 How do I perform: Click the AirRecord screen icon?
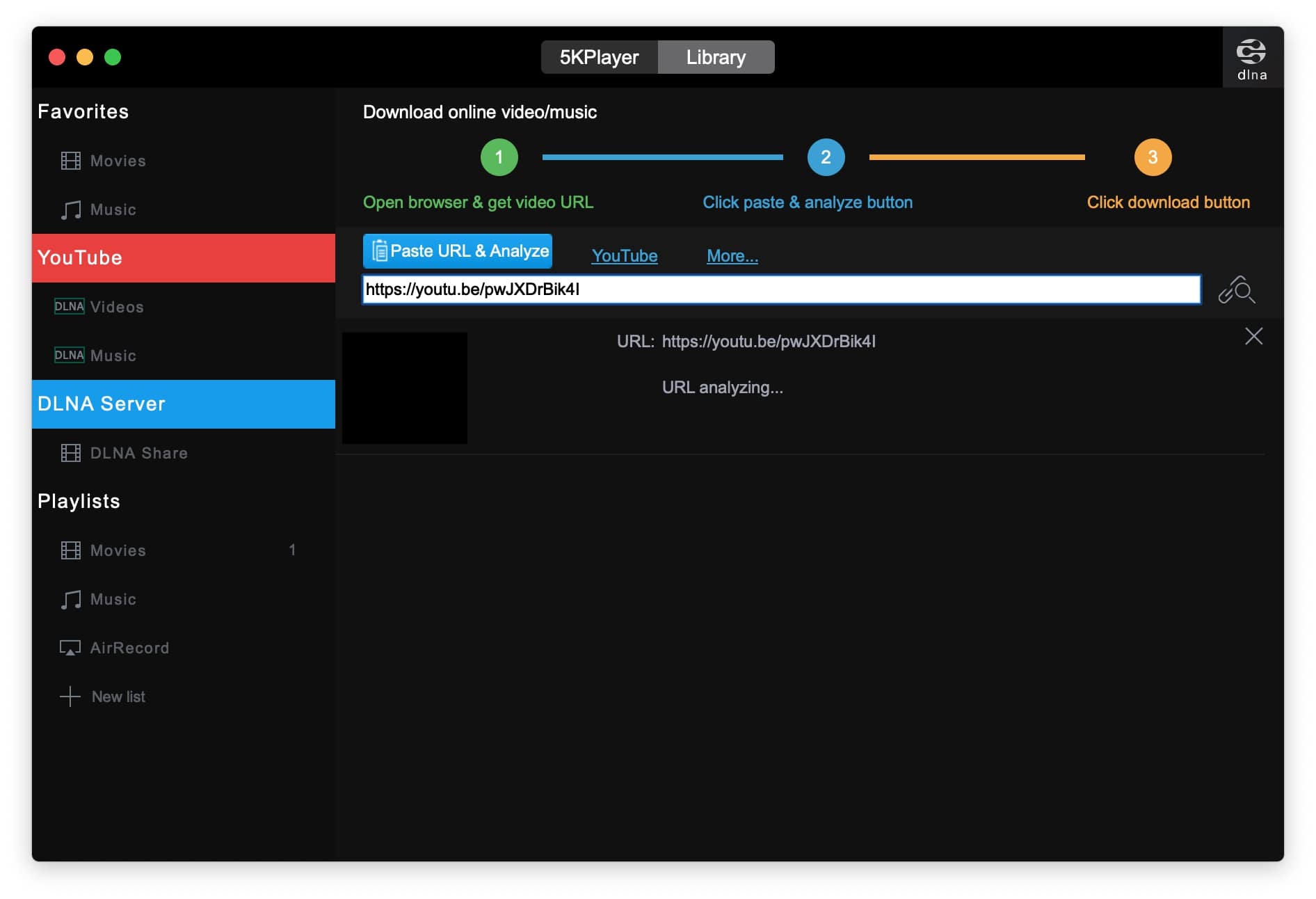pyautogui.click(x=70, y=648)
